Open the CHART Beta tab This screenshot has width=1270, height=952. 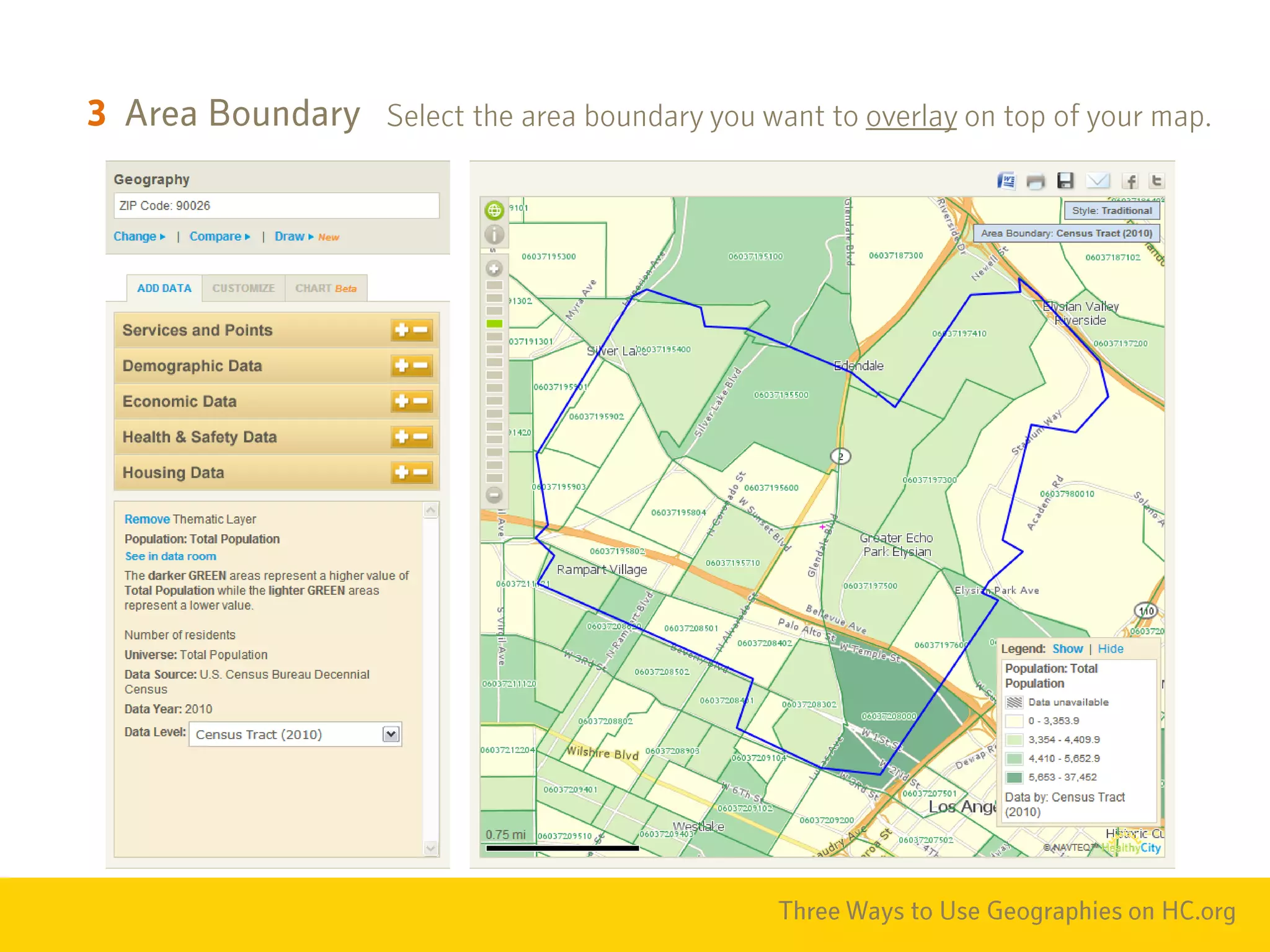(326, 289)
